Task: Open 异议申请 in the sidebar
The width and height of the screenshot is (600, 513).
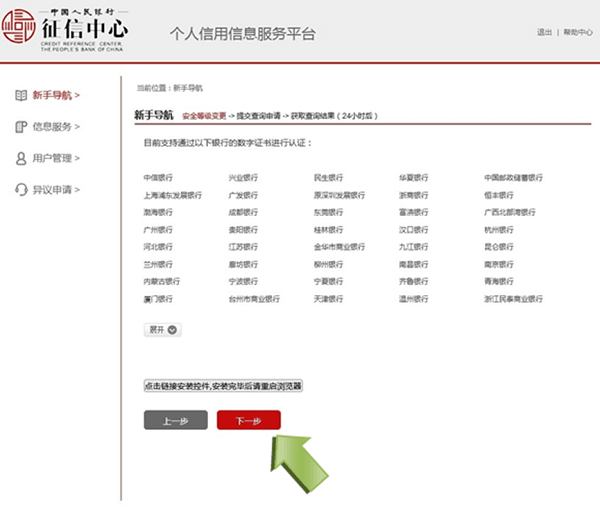Action: coord(55,189)
